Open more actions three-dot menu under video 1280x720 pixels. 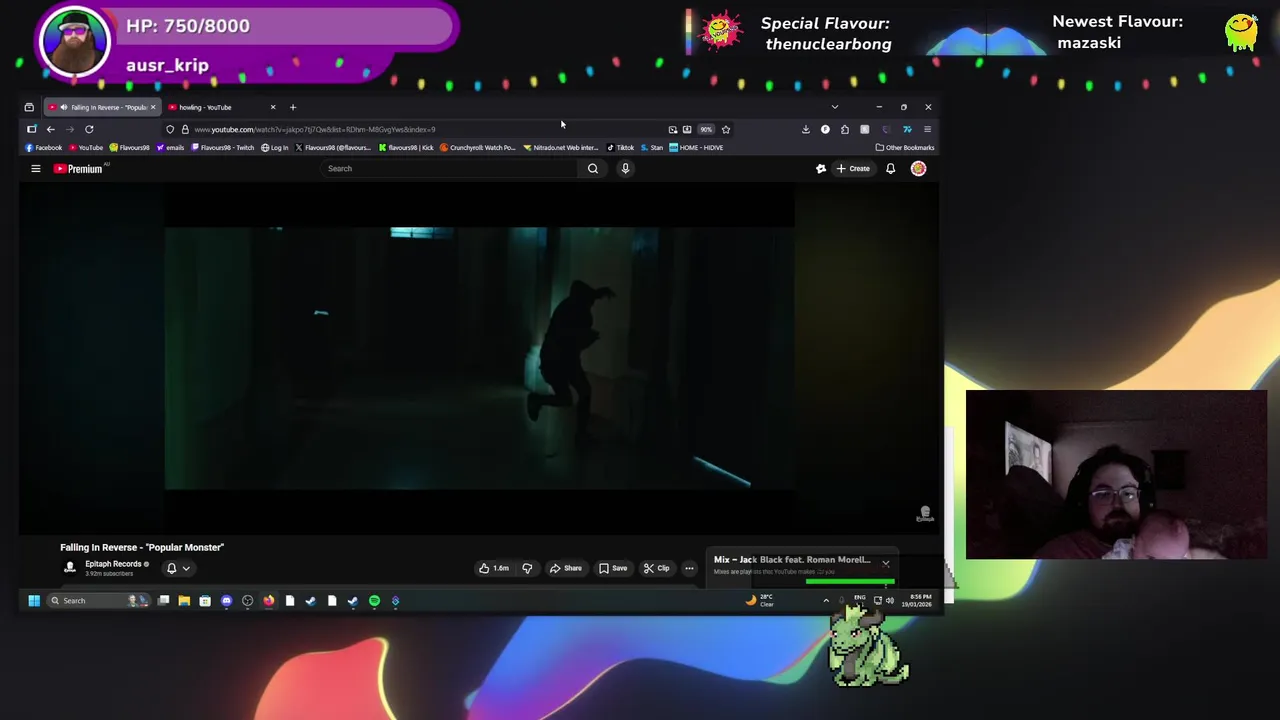pos(689,568)
